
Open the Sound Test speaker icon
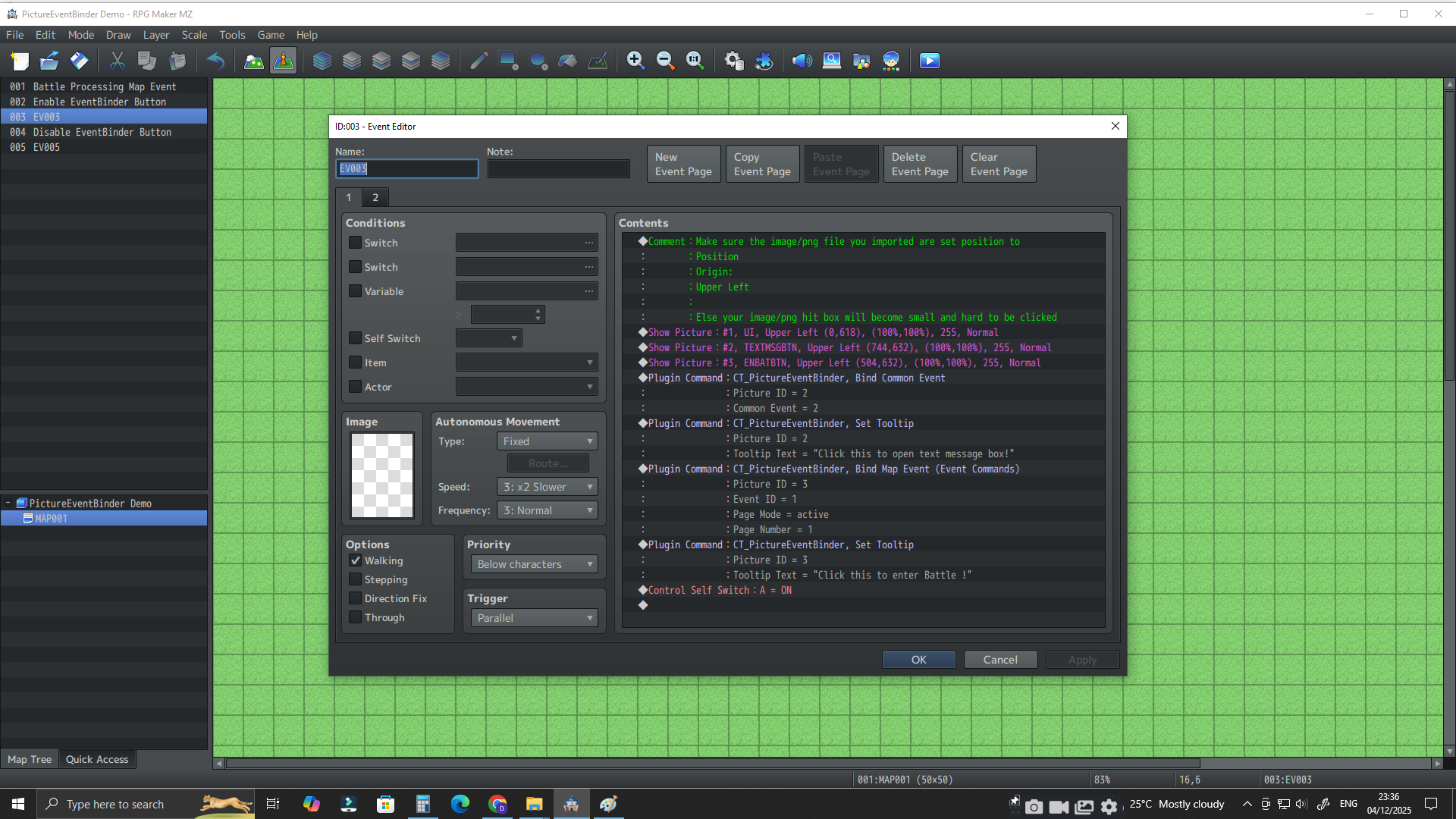802,61
